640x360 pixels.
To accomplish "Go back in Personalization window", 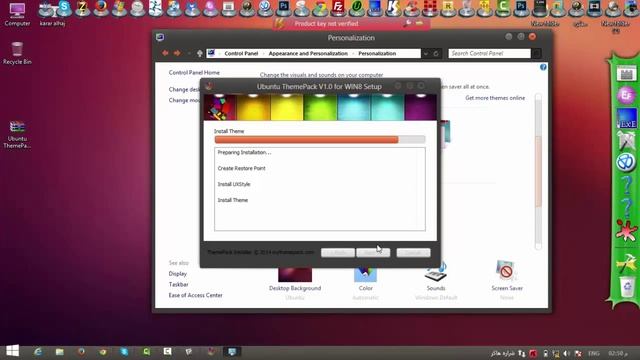I will pyautogui.click(x=165, y=53).
